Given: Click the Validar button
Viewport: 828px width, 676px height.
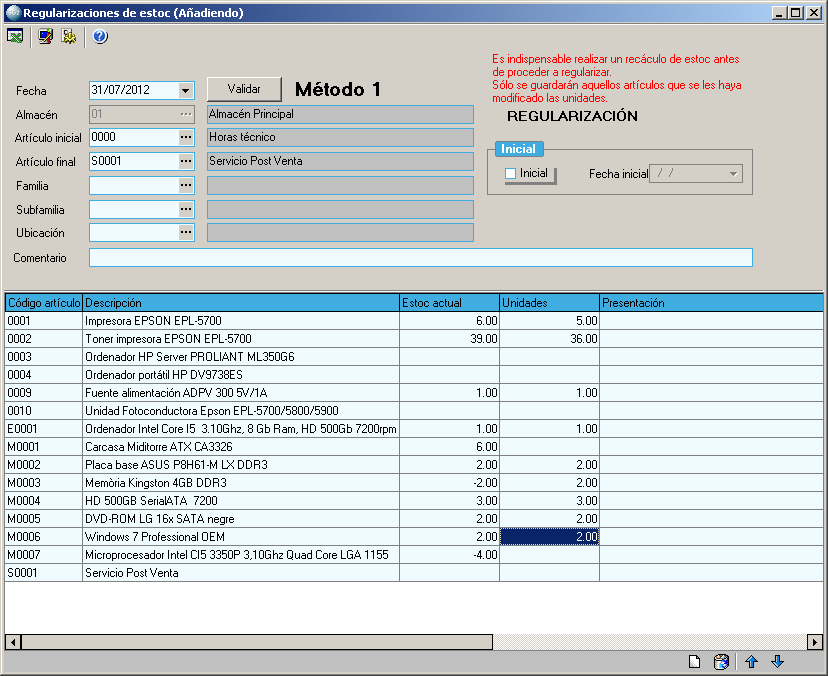Looking at the screenshot, I should [244, 89].
